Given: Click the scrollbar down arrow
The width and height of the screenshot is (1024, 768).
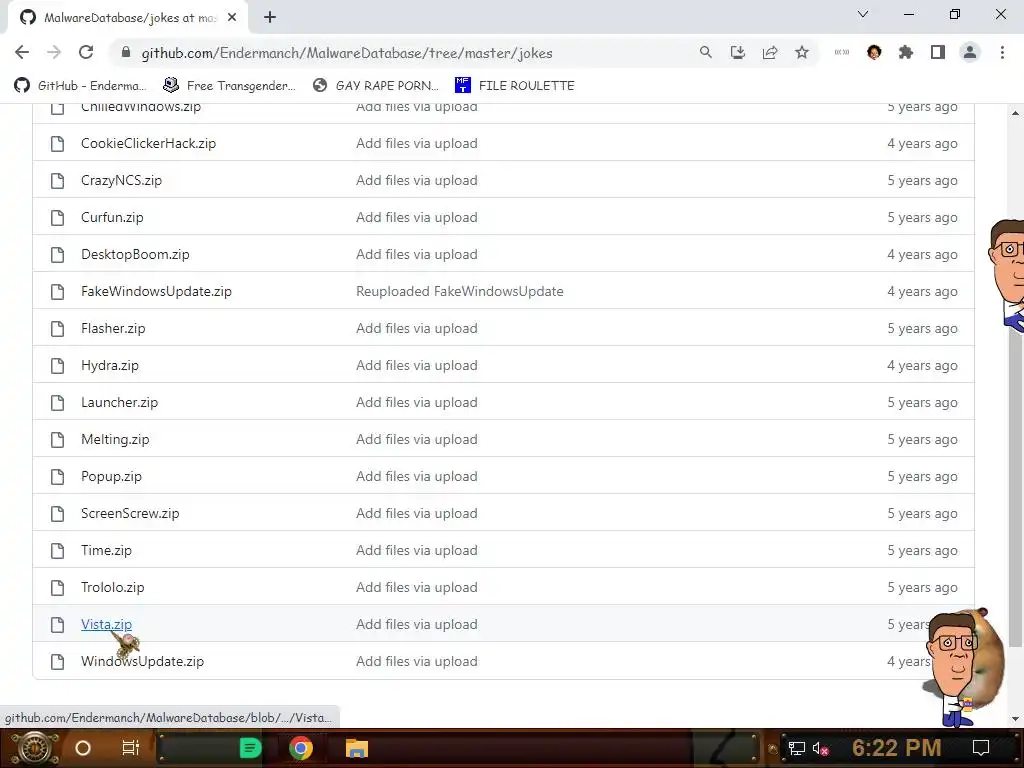Looking at the screenshot, I should click(x=1016, y=719).
